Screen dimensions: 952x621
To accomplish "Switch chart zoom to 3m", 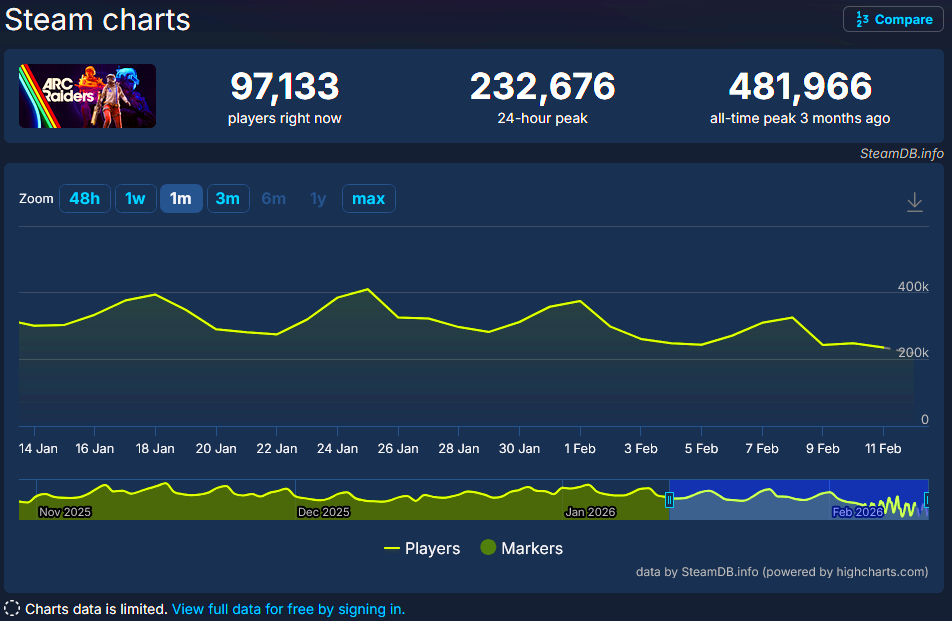I will (228, 199).
